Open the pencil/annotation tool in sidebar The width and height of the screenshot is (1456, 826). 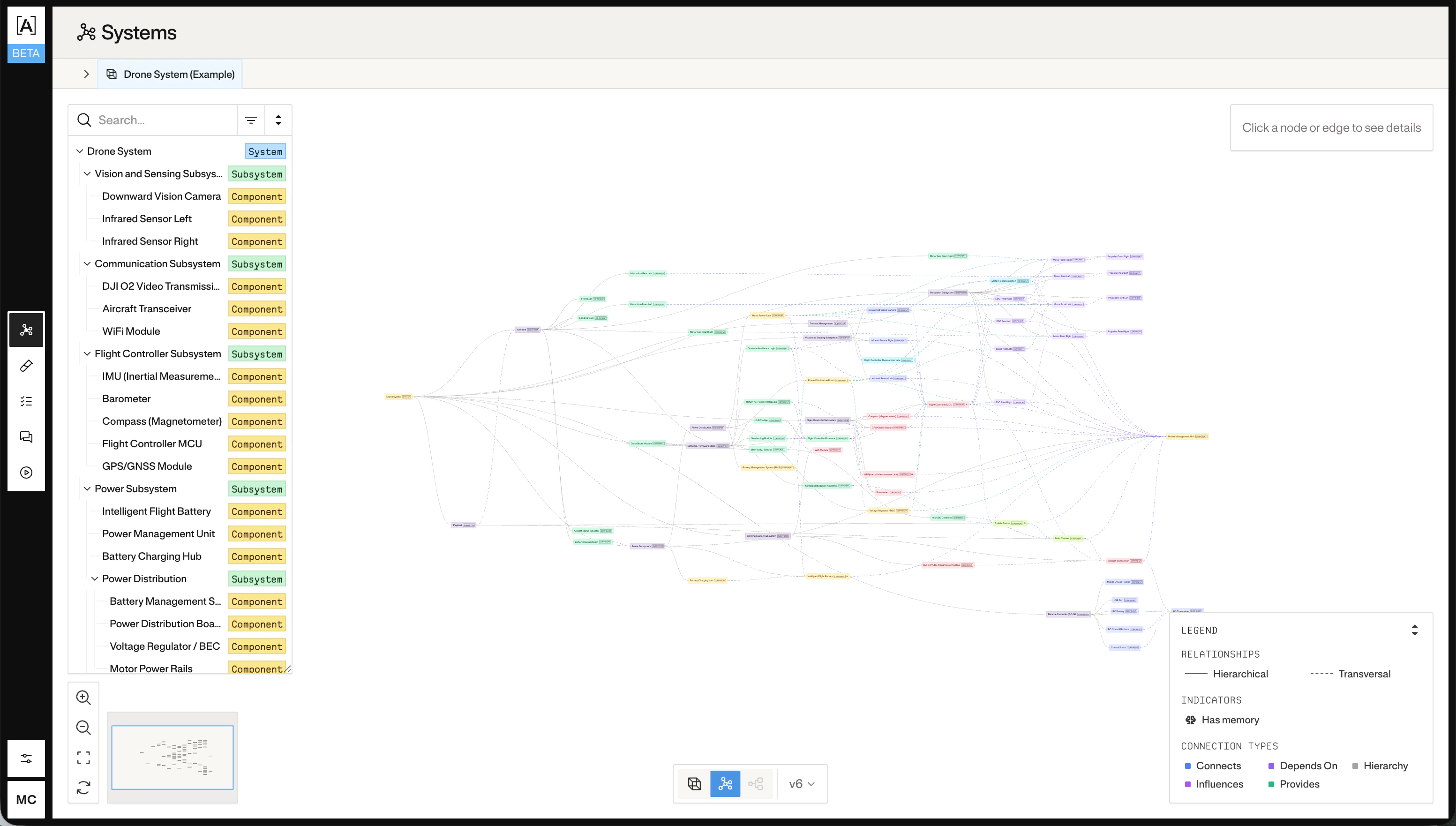[26, 365]
